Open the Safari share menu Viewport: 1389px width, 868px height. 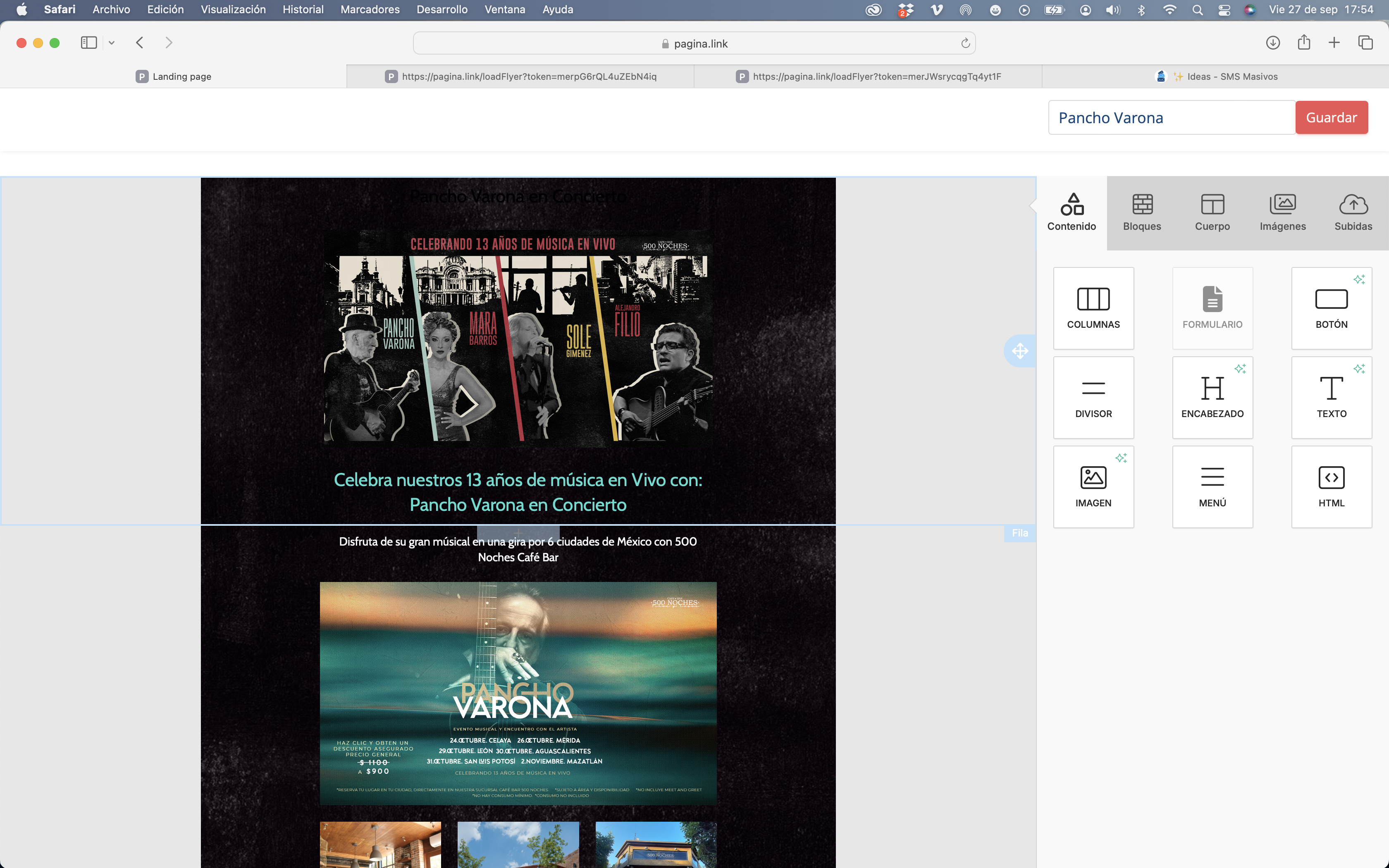pyautogui.click(x=1304, y=43)
